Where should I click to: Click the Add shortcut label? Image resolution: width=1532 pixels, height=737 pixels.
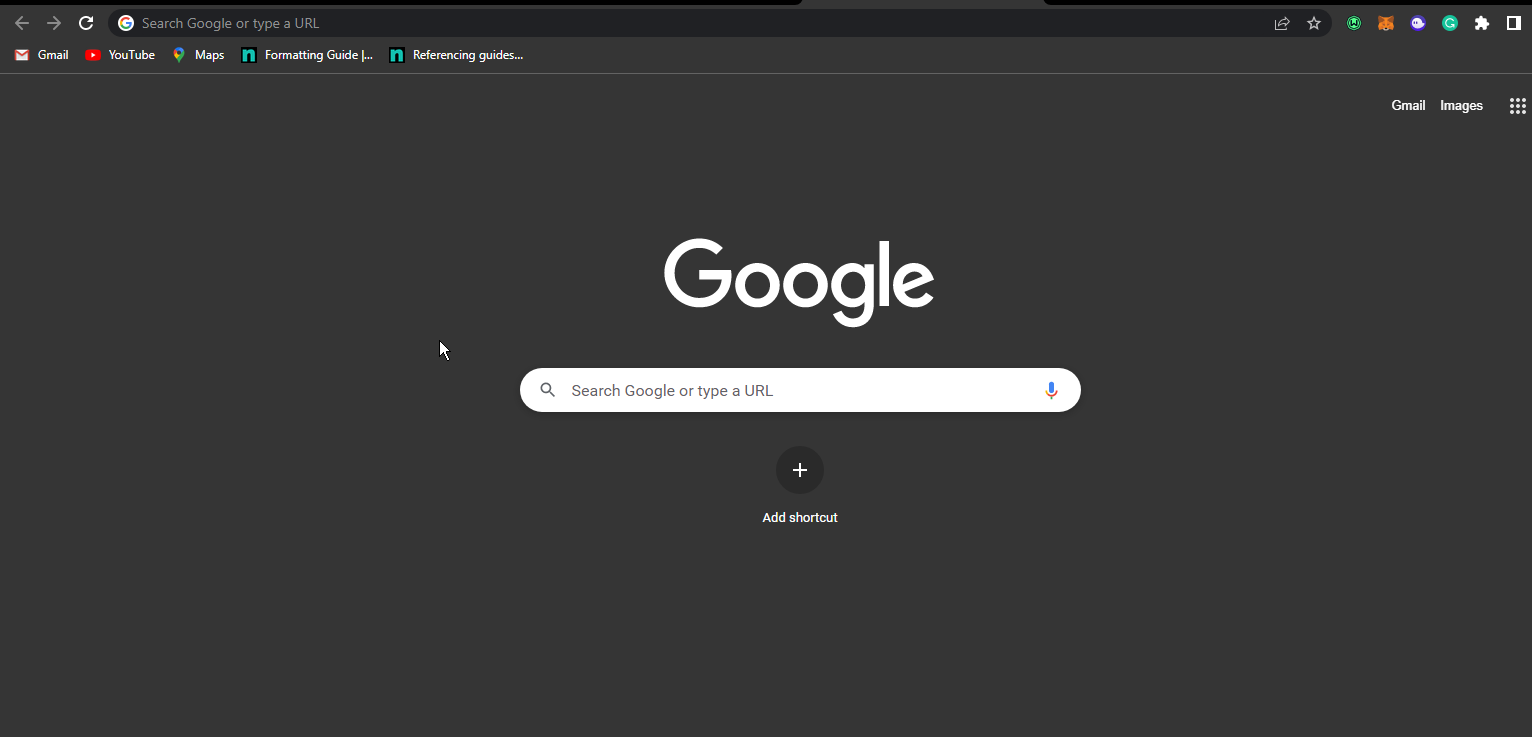800,518
